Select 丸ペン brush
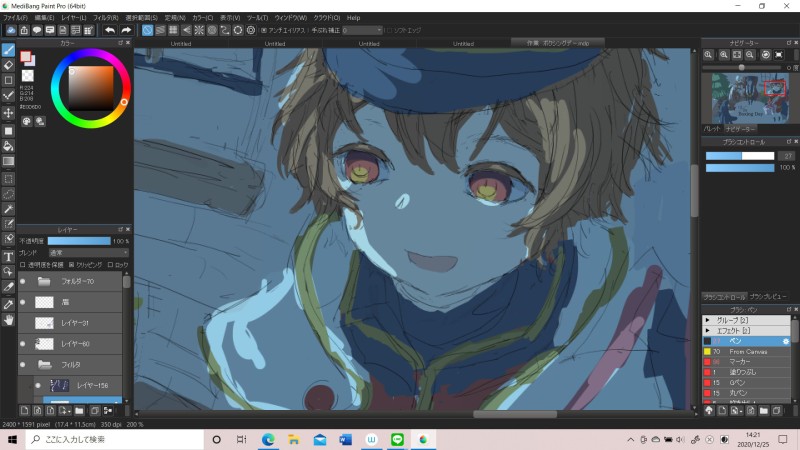Viewport: 800px width, 450px height. 747,393
